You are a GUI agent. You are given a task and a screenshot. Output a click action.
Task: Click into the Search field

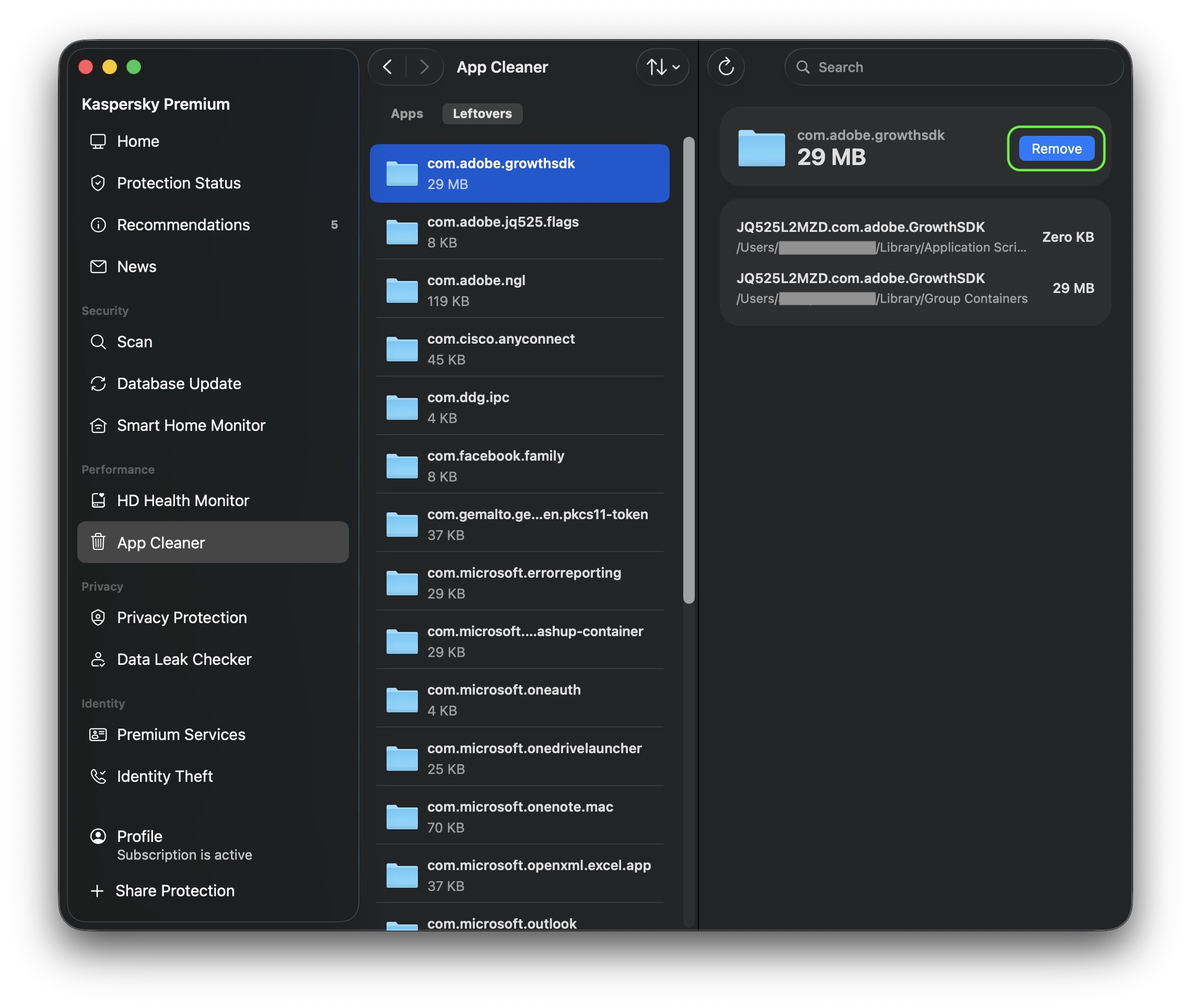(x=954, y=67)
